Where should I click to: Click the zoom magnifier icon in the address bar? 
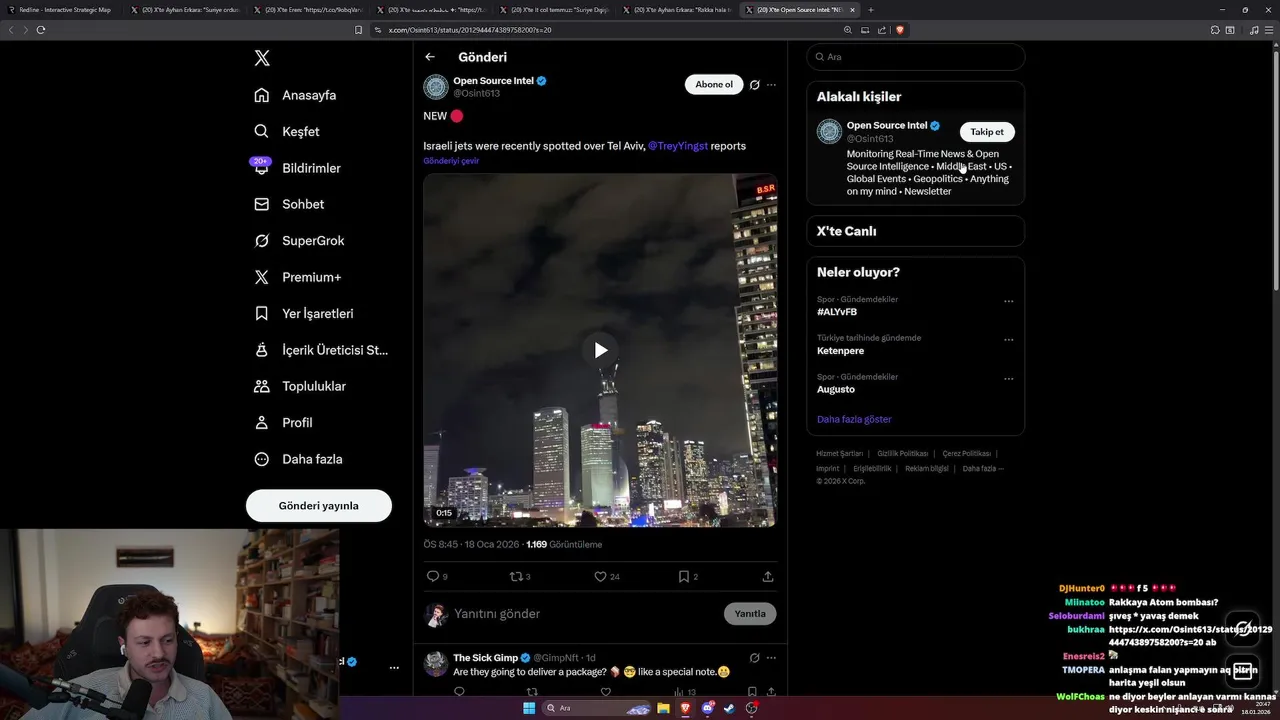848,30
